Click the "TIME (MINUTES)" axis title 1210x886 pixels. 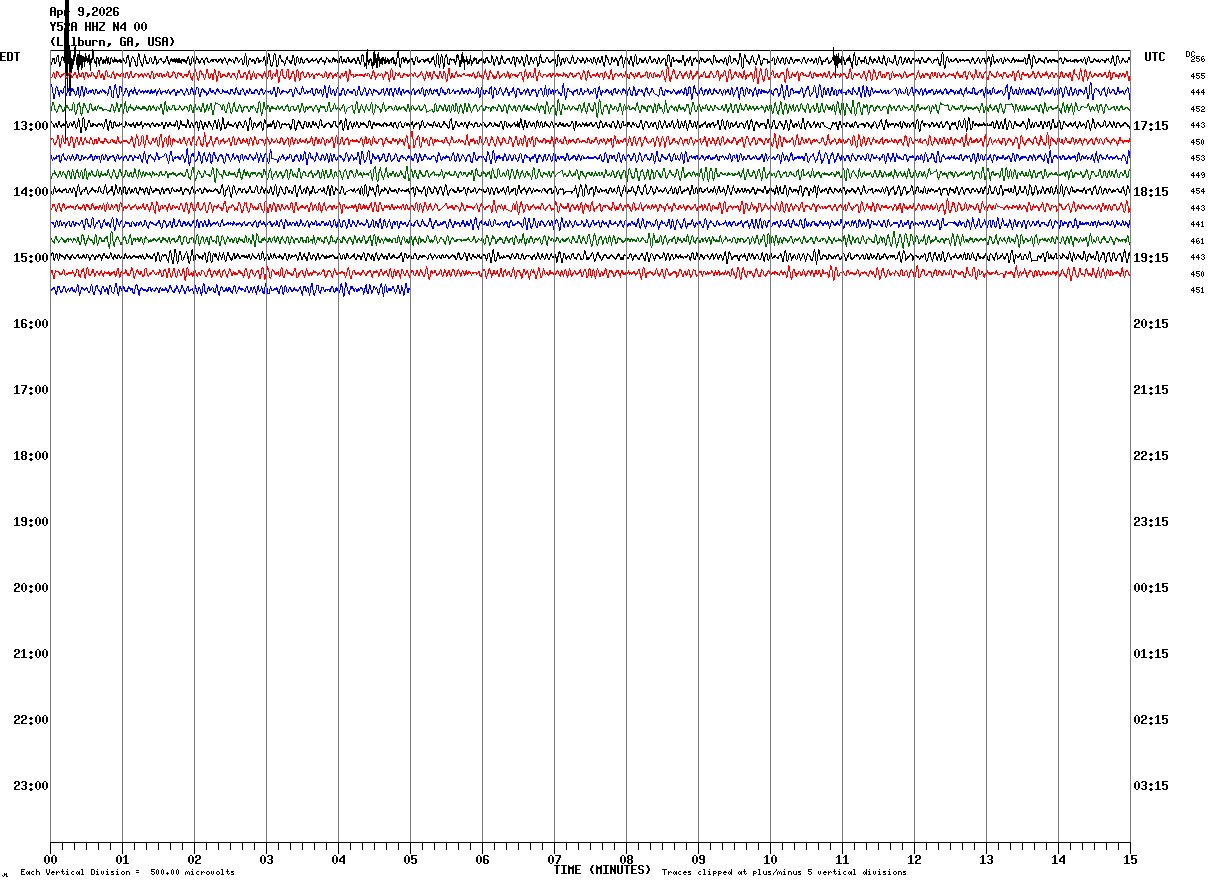click(x=602, y=870)
